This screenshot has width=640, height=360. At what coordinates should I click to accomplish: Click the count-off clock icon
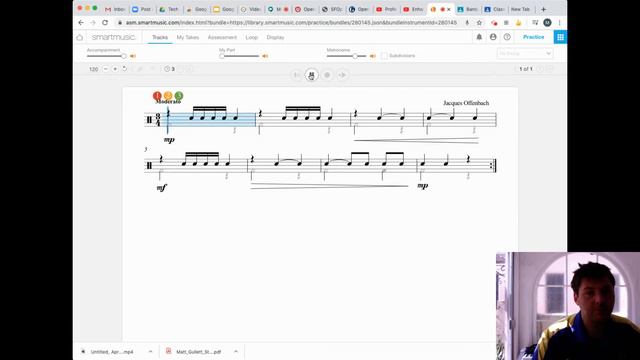tap(167, 69)
